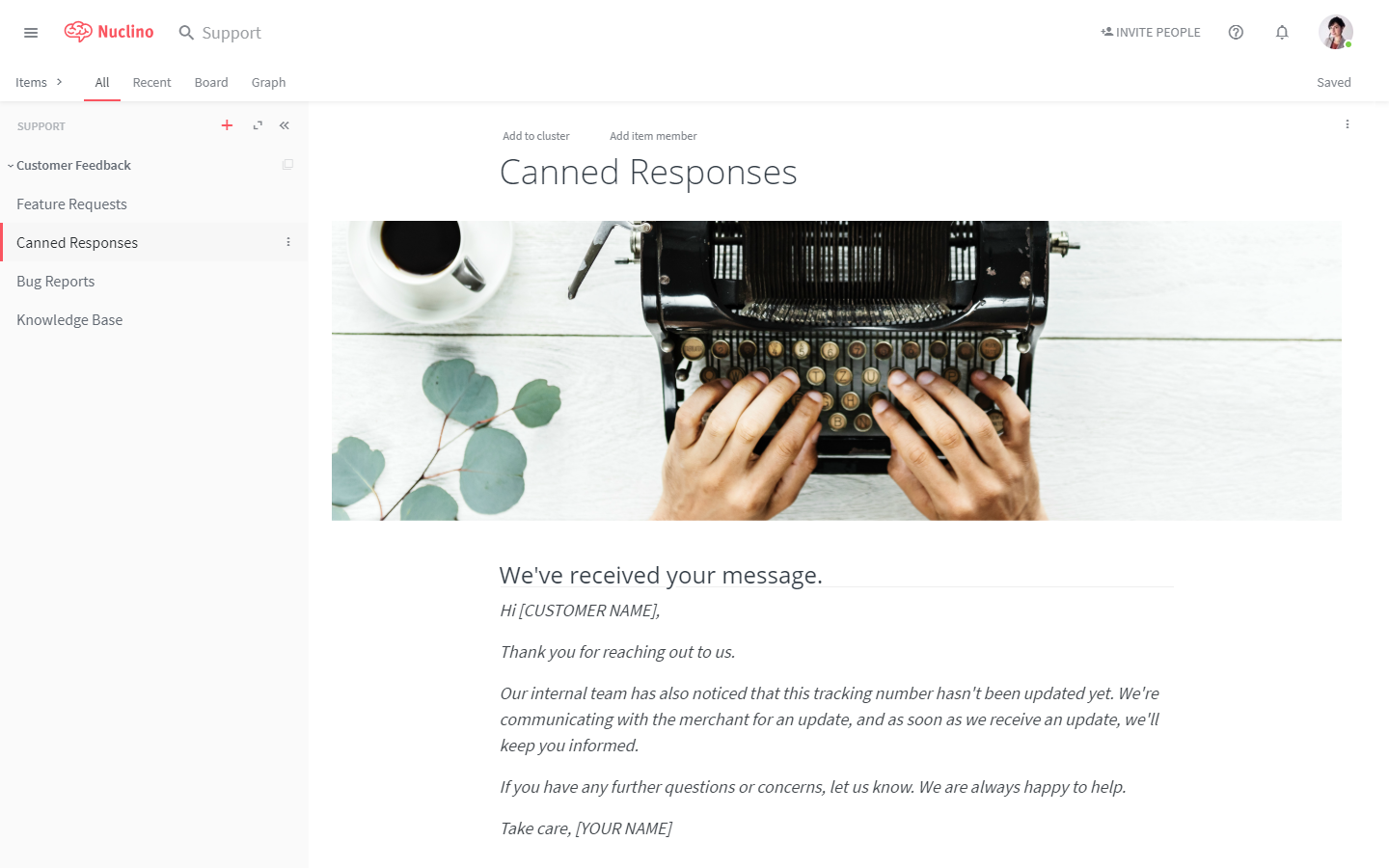
Task: Click the Canned Responses page title
Action: (648, 172)
